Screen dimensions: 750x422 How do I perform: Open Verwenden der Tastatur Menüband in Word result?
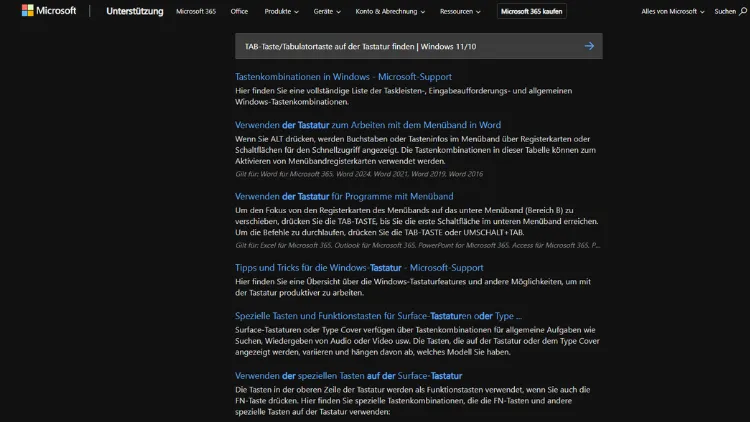pyautogui.click(x=368, y=125)
